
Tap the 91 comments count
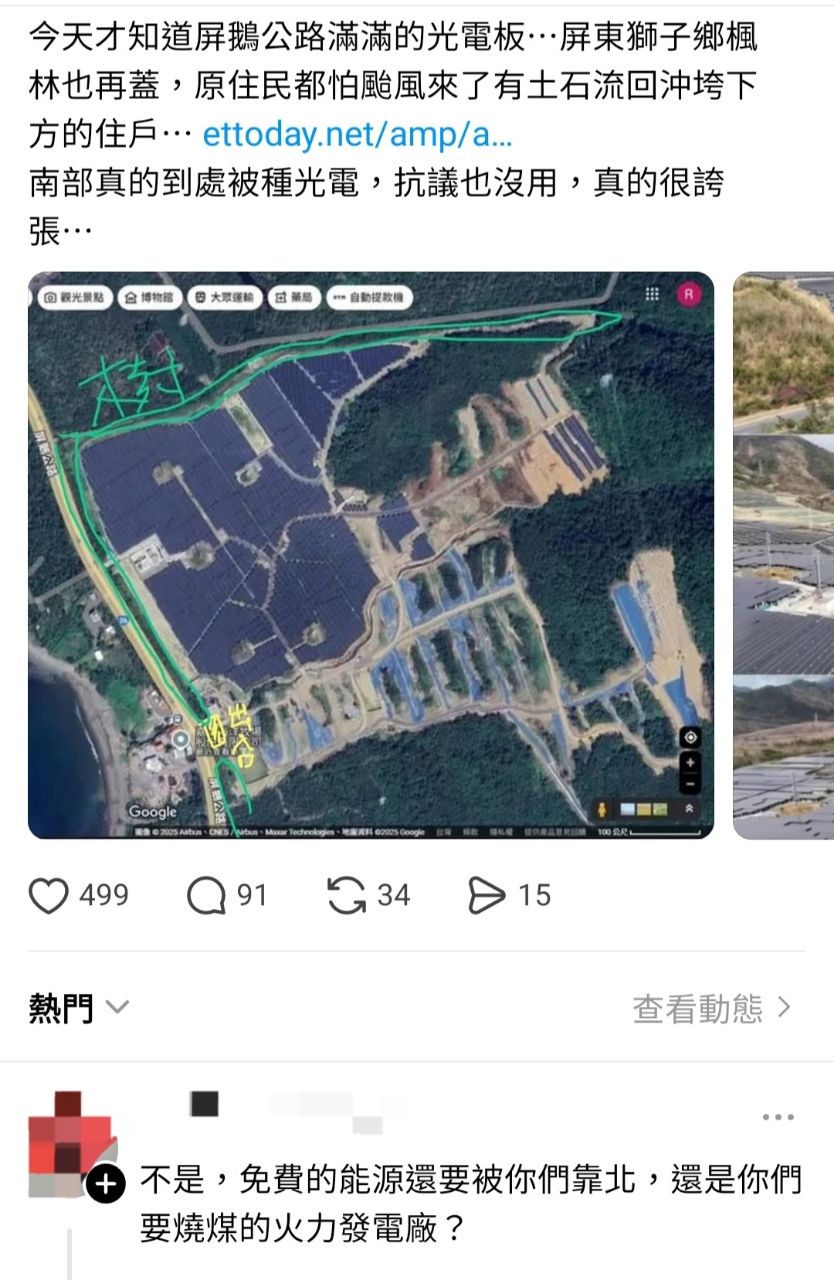(252, 895)
